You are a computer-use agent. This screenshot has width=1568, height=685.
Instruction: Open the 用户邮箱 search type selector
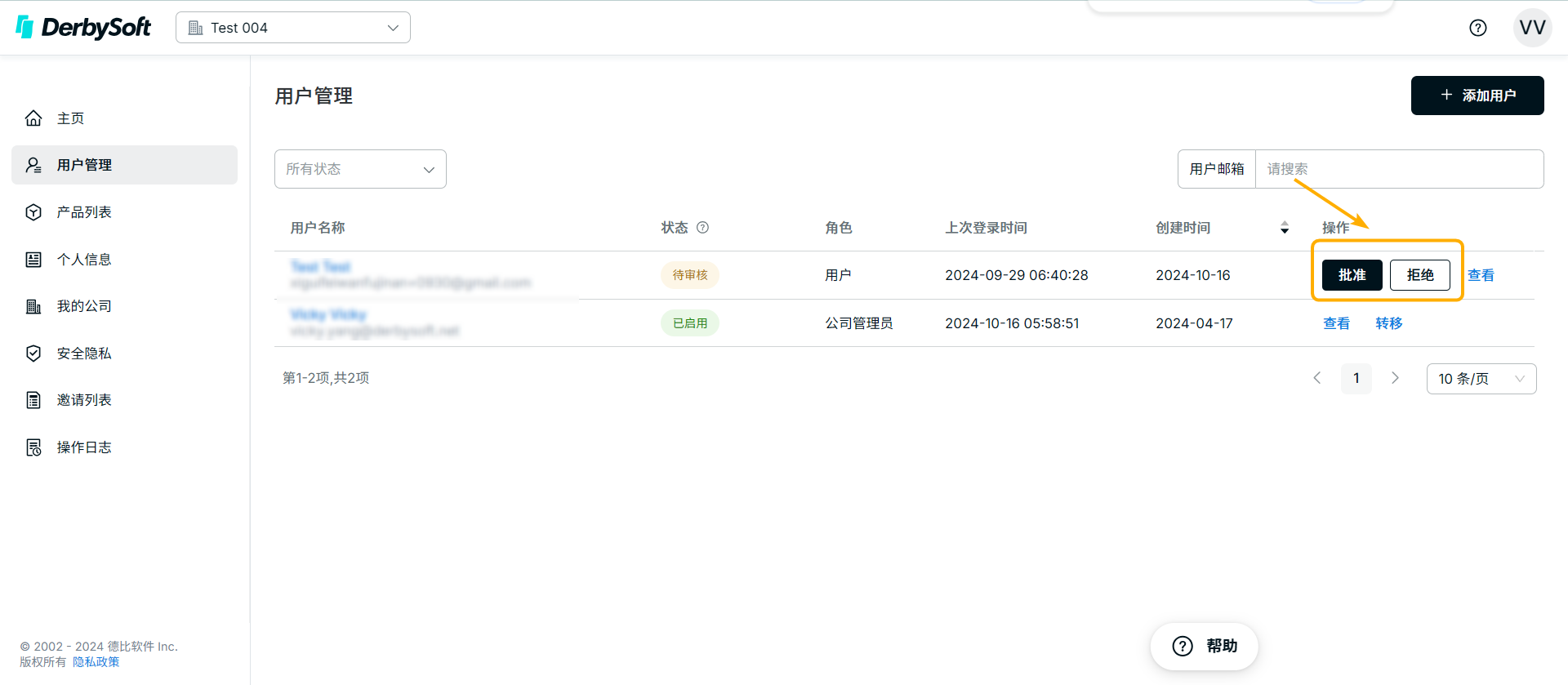click(1217, 169)
